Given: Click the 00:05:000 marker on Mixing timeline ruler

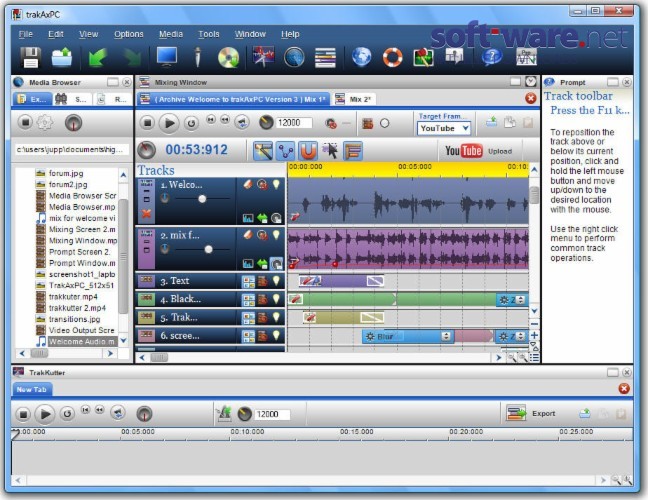Looking at the screenshot, I should [415, 167].
